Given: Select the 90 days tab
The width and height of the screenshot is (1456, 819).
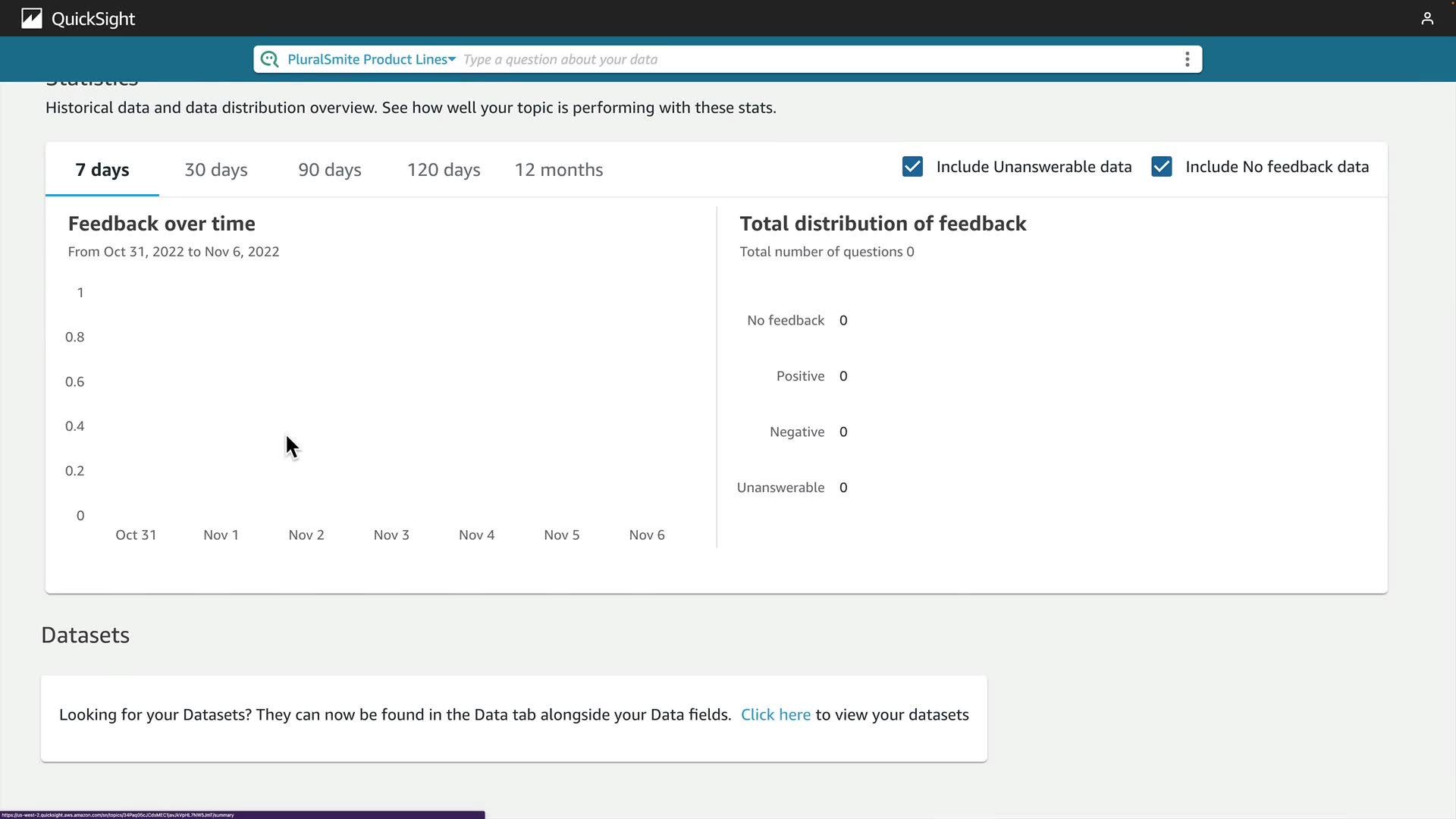Looking at the screenshot, I should click(329, 170).
